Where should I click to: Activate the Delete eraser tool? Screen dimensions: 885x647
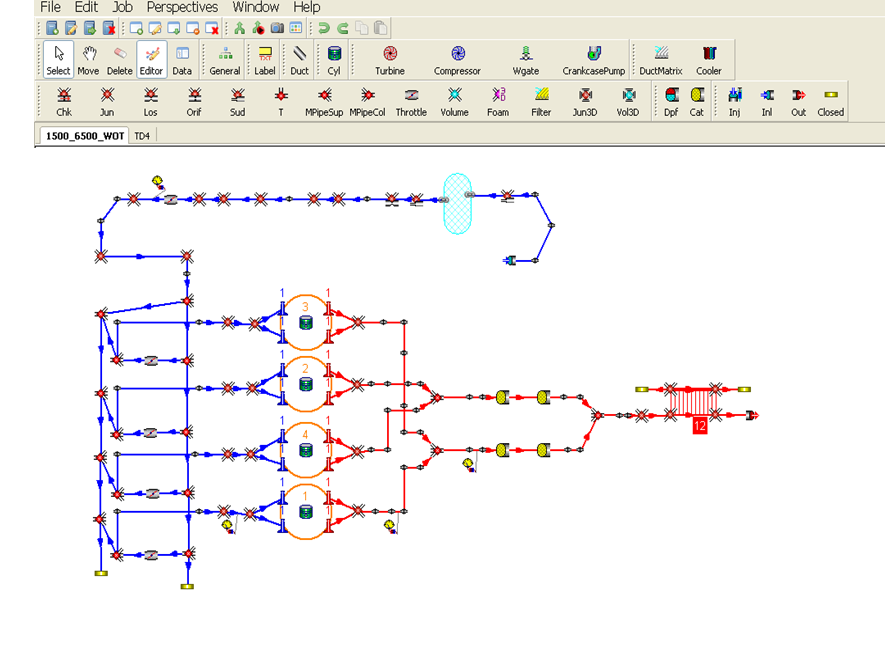[x=120, y=59]
